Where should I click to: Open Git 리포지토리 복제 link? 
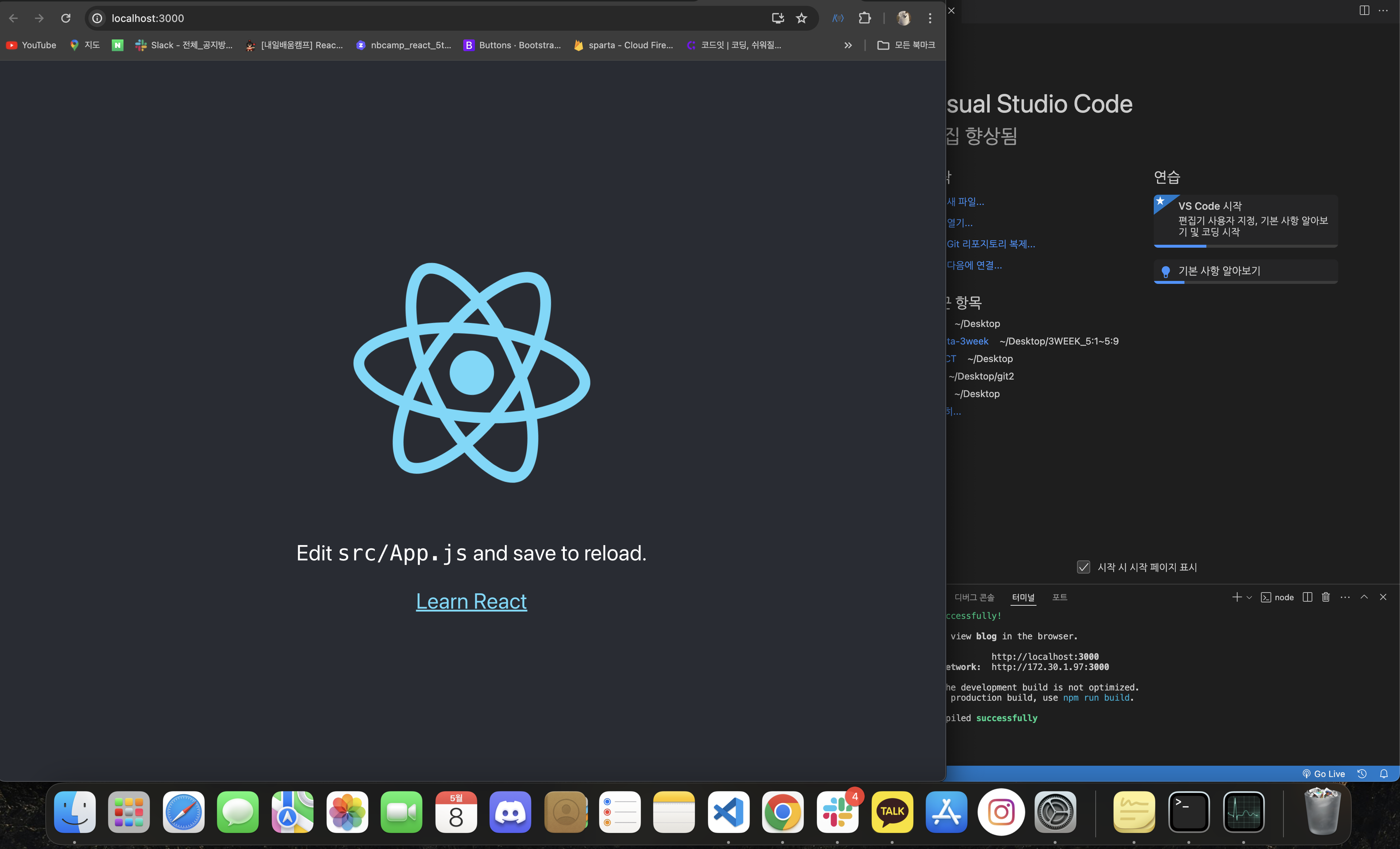point(990,244)
